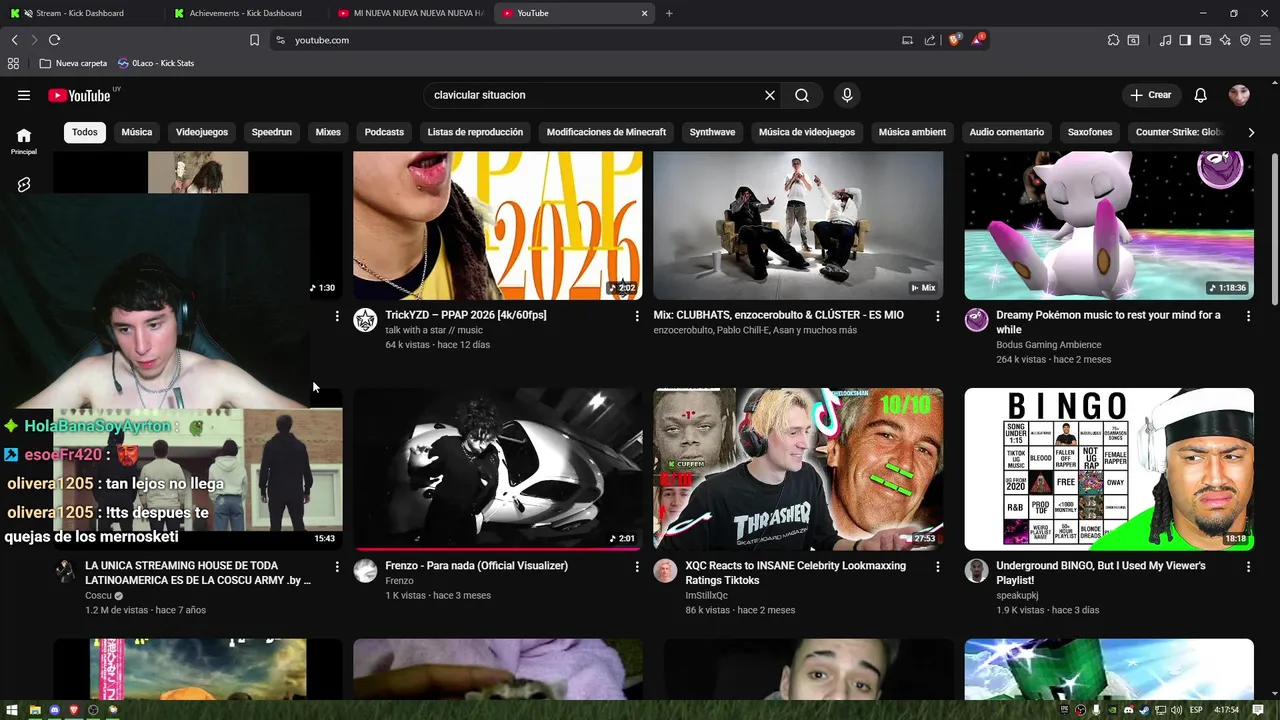Select the Música filter chip
Screen dimensions: 1280x720
137,132
